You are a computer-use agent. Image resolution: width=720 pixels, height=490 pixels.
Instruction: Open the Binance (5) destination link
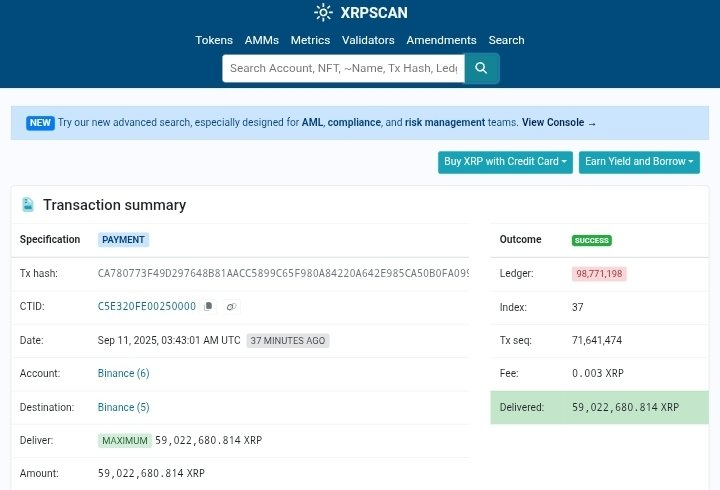coord(123,407)
